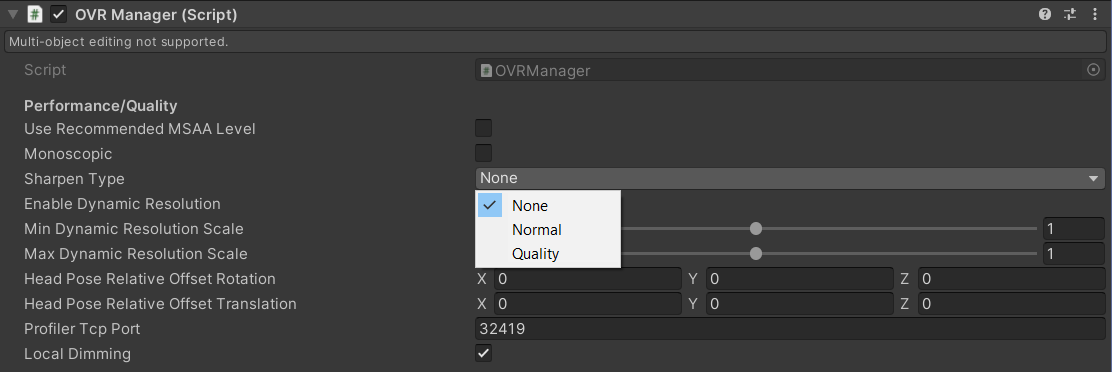
Task: Click the Min Dynamic Resolution Scale slider handle
Action: pos(756,229)
